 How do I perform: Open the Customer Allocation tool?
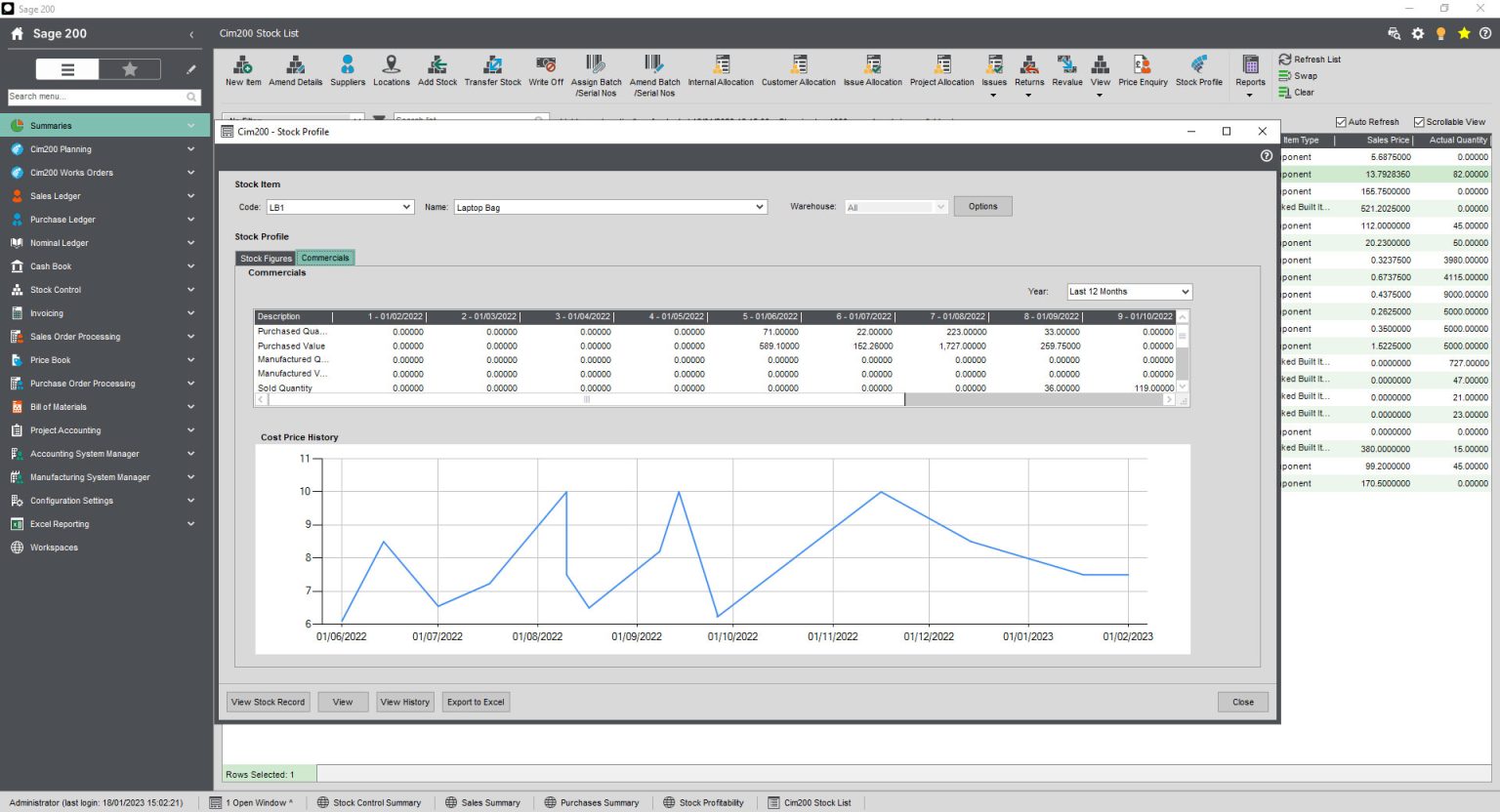[x=798, y=68]
